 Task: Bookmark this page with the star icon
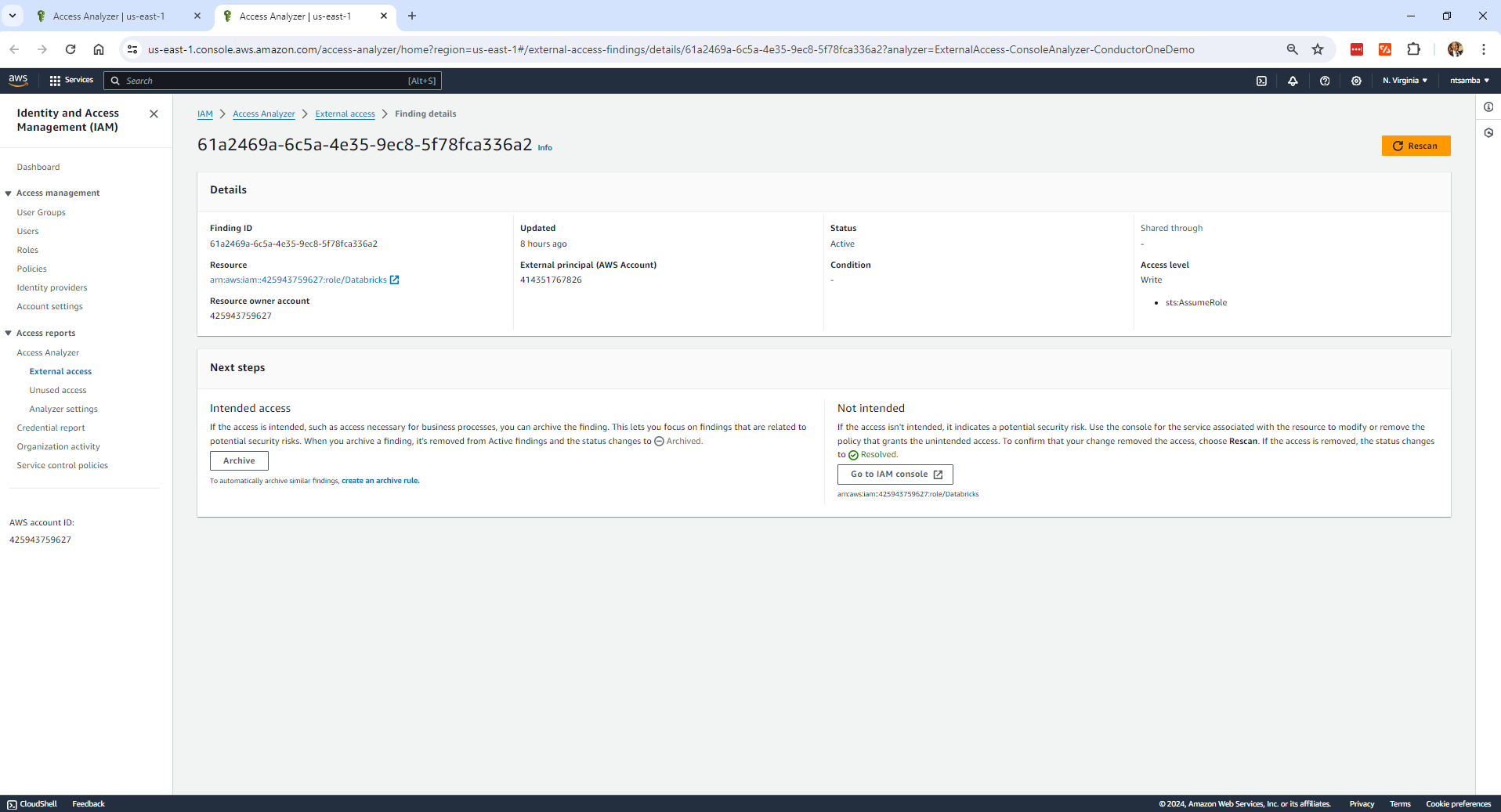[1318, 49]
